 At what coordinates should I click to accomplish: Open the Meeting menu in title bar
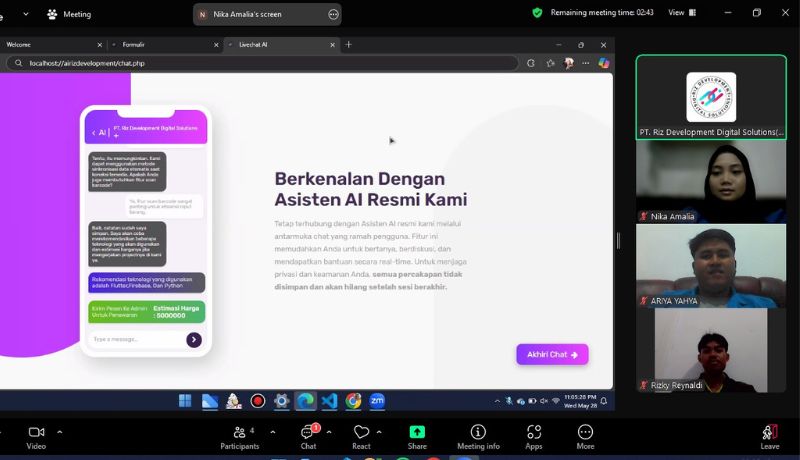point(68,14)
